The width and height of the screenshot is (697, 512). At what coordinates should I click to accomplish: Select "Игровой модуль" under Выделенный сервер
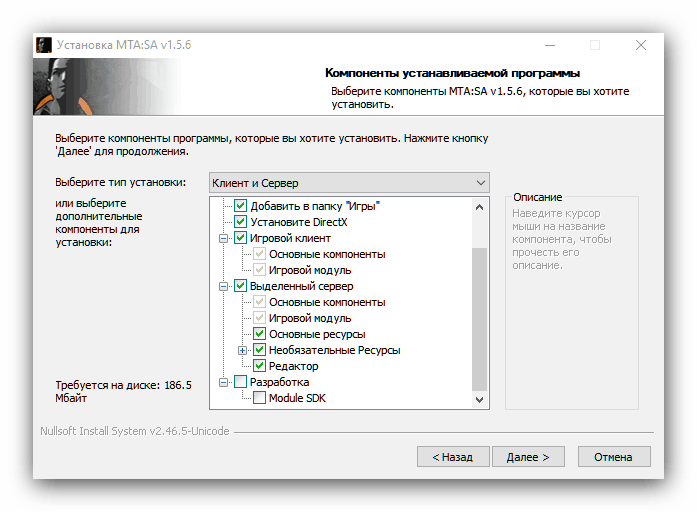[310, 318]
